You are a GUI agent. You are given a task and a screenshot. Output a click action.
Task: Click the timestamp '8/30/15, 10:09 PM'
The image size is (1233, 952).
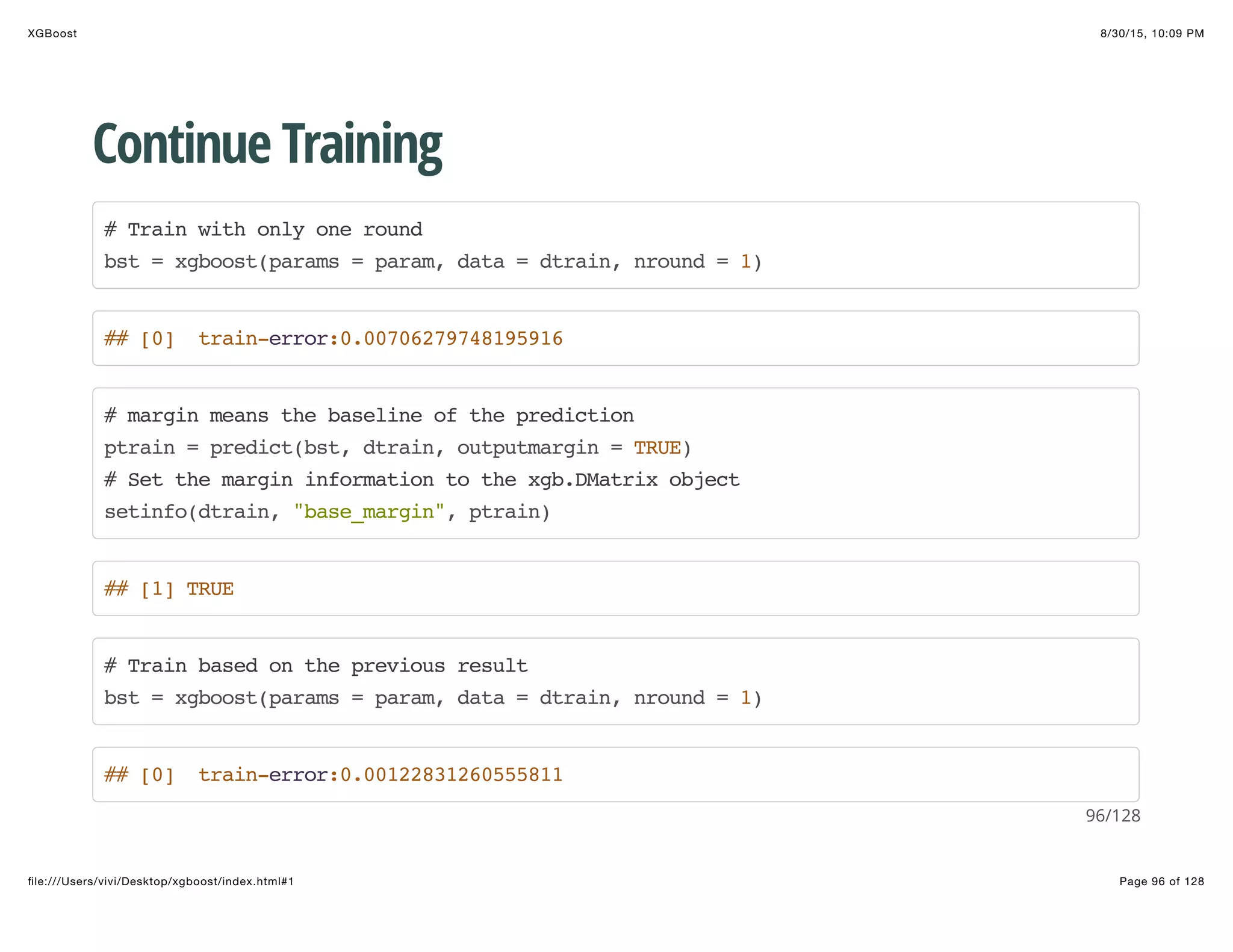(1152, 34)
